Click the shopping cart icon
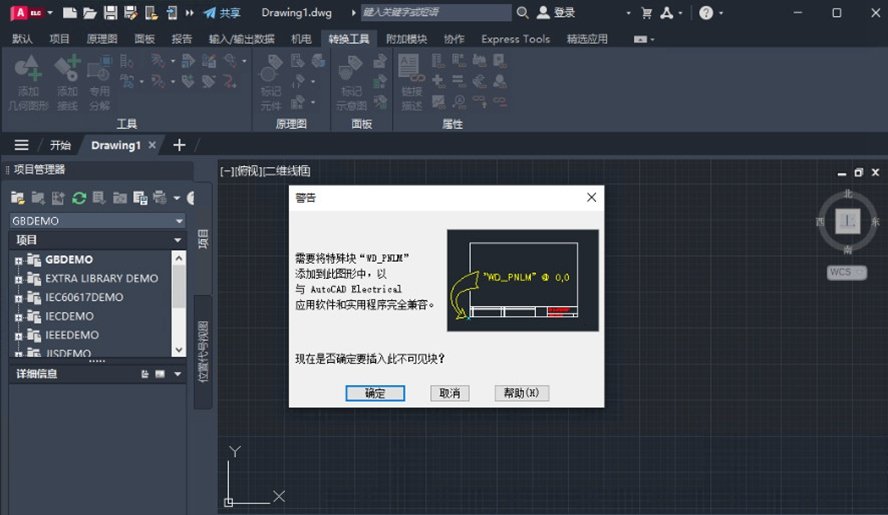The height and width of the screenshot is (515, 888). click(646, 13)
